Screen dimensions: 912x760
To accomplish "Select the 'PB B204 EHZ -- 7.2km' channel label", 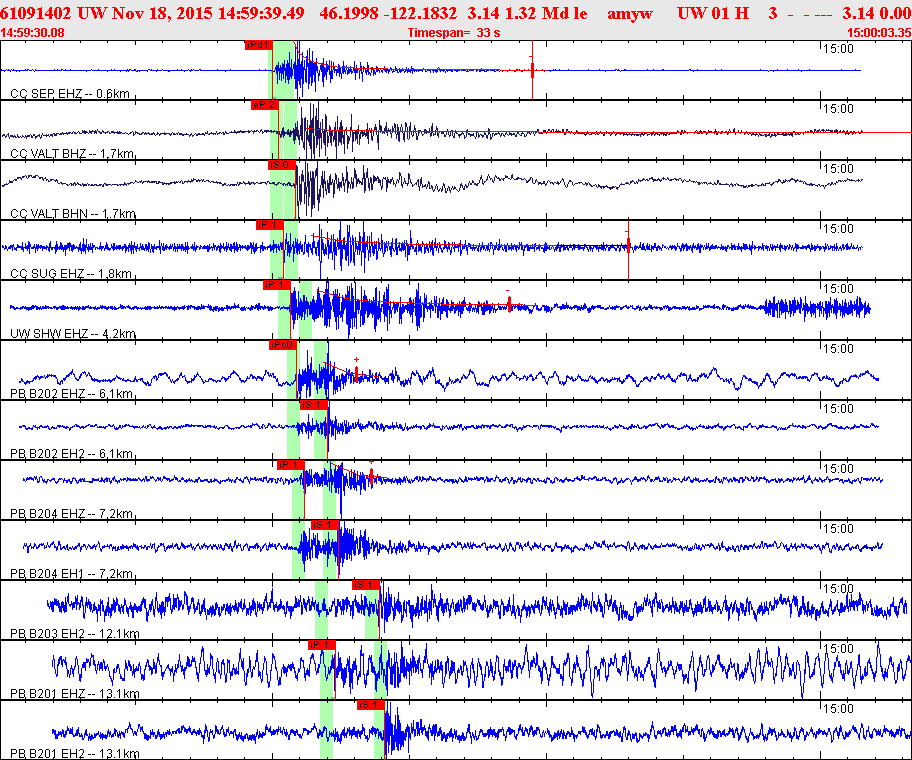I will 72,513.
